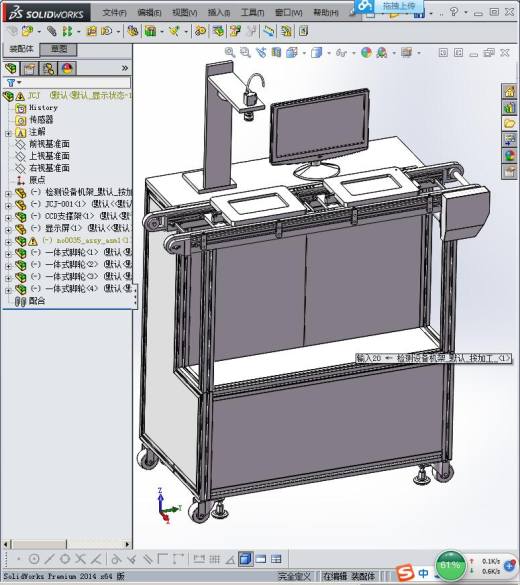Screen dimensions: 520x585
Task: Open the 工具(T) menu
Action: click(x=253, y=13)
